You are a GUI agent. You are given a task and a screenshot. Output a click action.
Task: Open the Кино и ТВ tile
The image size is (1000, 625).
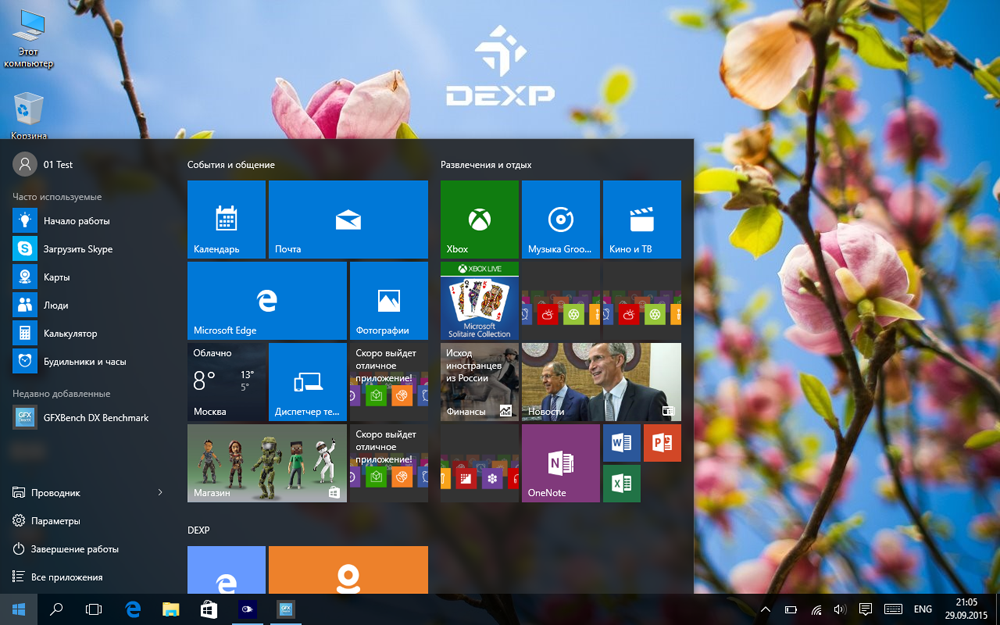pyautogui.click(x=642, y=219)
